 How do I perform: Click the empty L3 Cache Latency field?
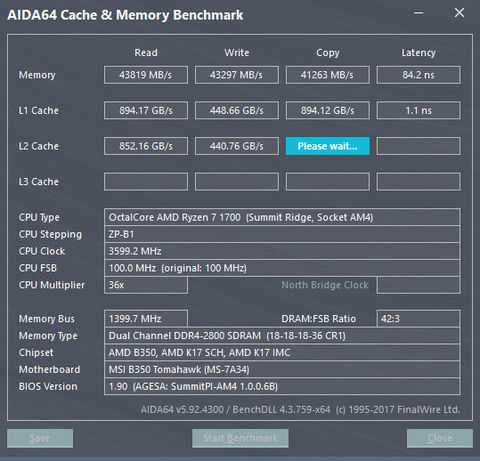pyautogui.click(x=418, y=182)
